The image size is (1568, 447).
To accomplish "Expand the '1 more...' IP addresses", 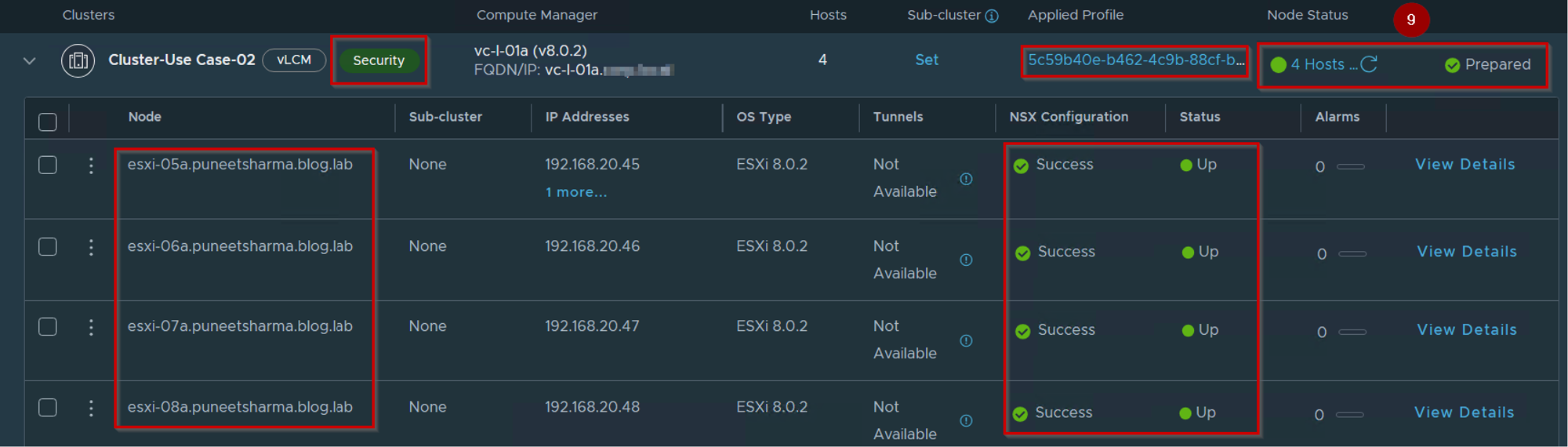I will pyautogui.click(x=576, y=192).
